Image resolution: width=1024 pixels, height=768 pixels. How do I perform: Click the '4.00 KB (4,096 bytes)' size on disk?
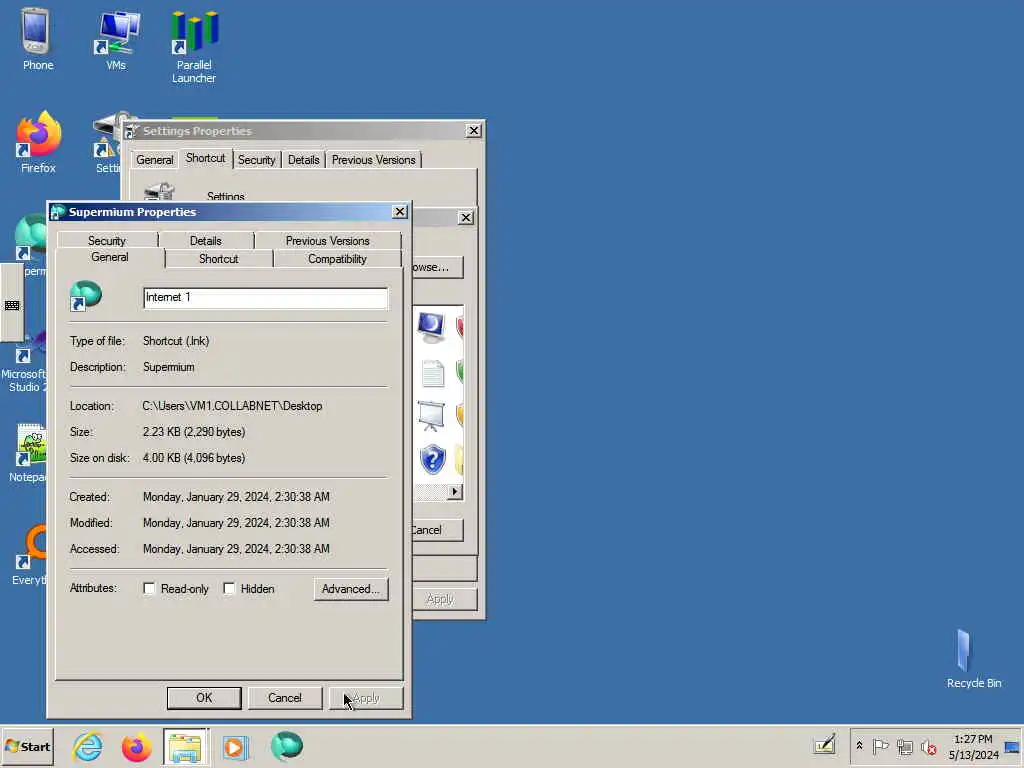194,458
